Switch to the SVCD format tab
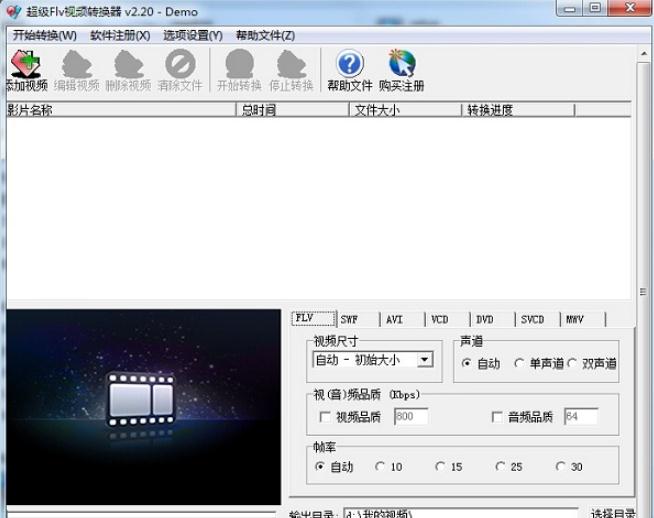This screenshot has height=518, width=654. (538, 319)
